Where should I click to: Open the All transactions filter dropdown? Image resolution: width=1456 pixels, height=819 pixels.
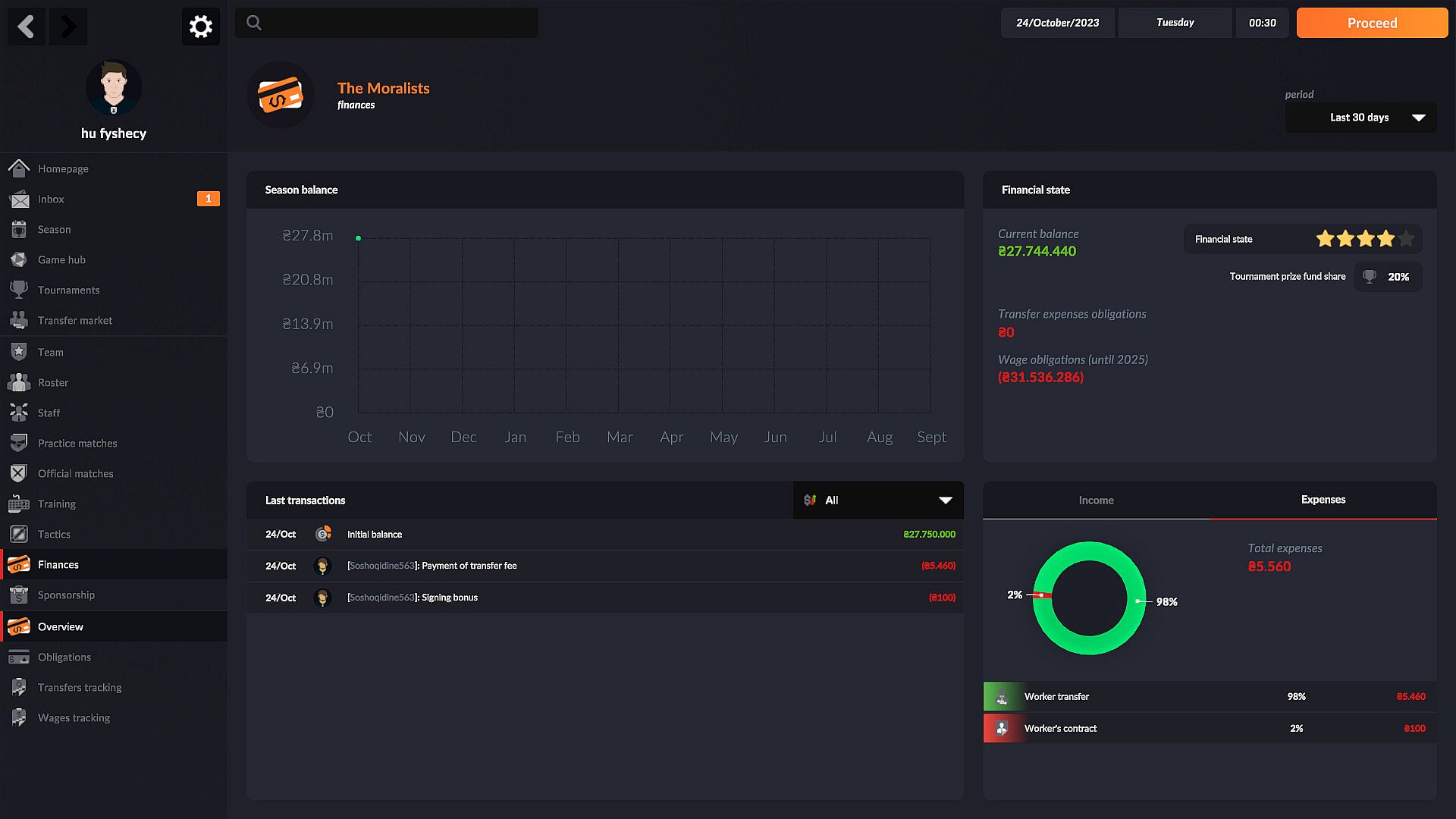[877, 500]
